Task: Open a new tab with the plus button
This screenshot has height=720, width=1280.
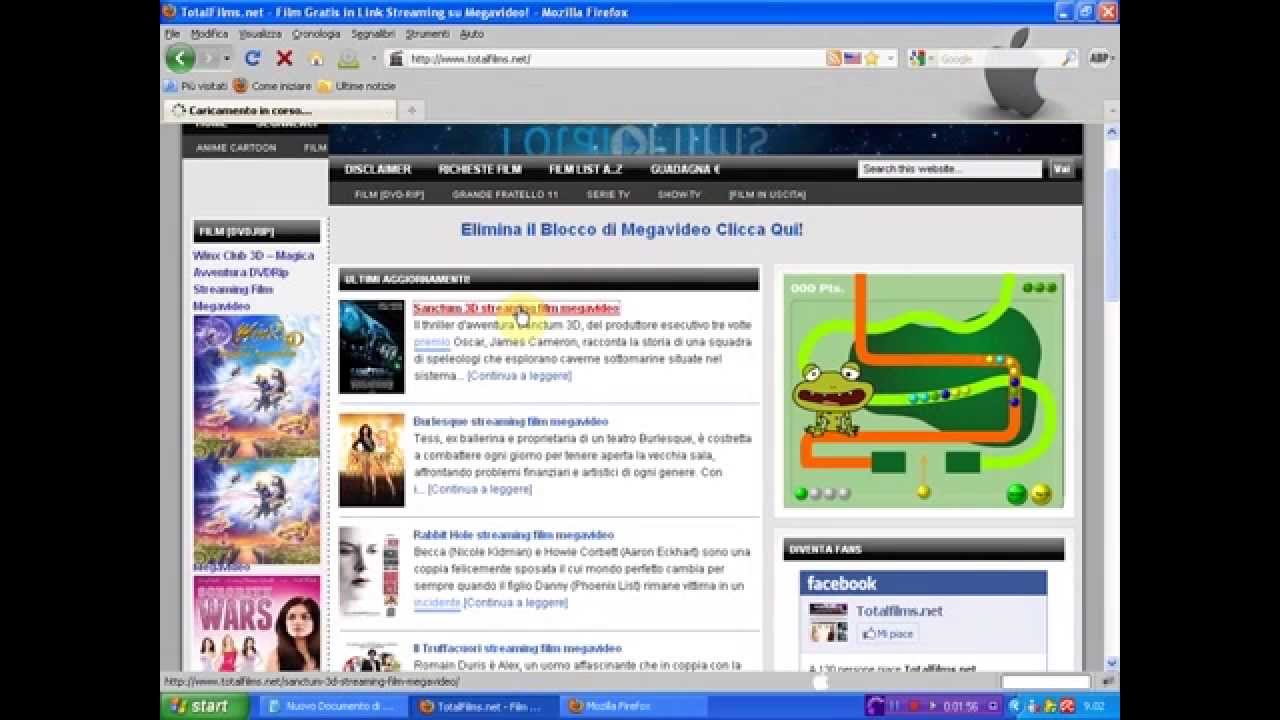Action: click(x=411, y=110)
